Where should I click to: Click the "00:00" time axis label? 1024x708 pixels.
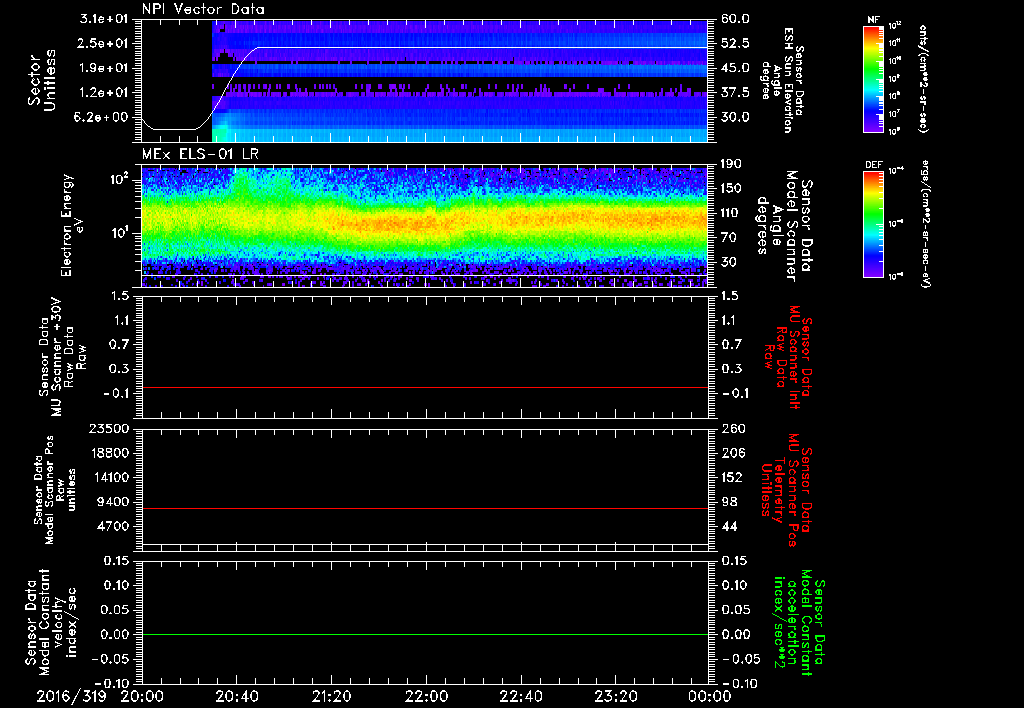[x=710, y=697]
